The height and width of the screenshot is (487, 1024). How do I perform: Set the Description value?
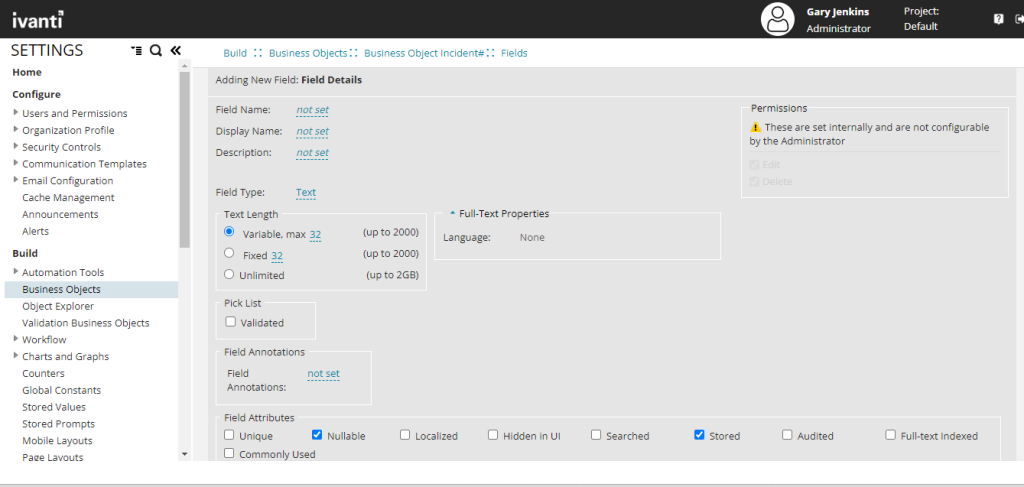[x=312, y=153]
